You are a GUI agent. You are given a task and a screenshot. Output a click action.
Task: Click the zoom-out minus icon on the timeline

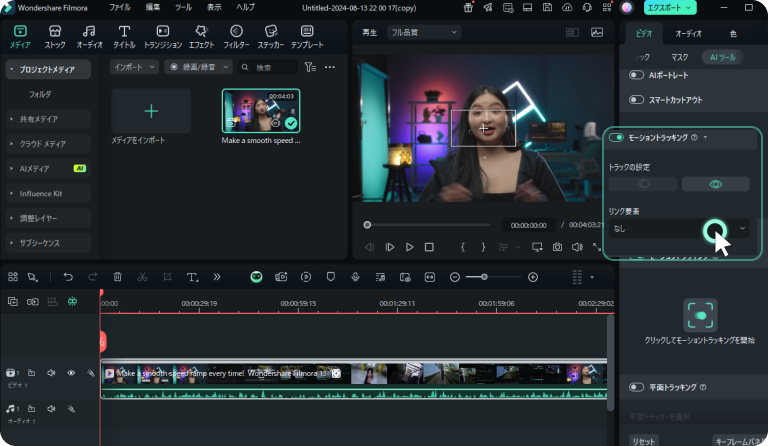(x=455, y=277)
